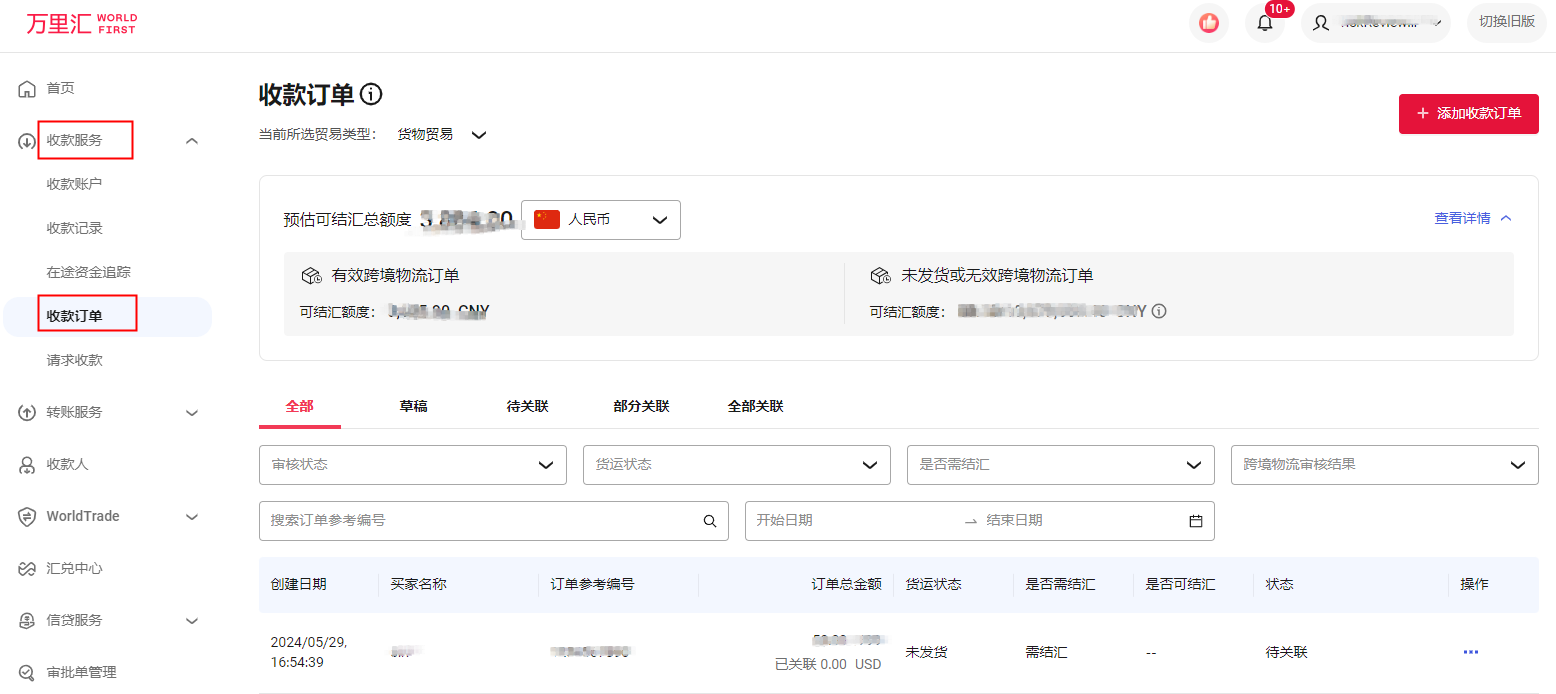The height and width of the screenshot is (694, 1556).
Task: Select the 待关联 tab
Action: 527,406
